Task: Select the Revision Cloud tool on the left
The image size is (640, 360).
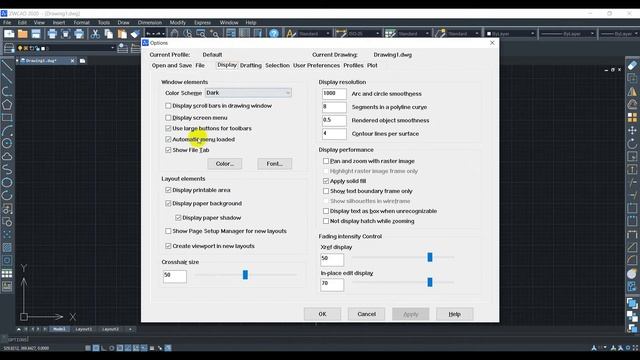Action: pos(7,156)
